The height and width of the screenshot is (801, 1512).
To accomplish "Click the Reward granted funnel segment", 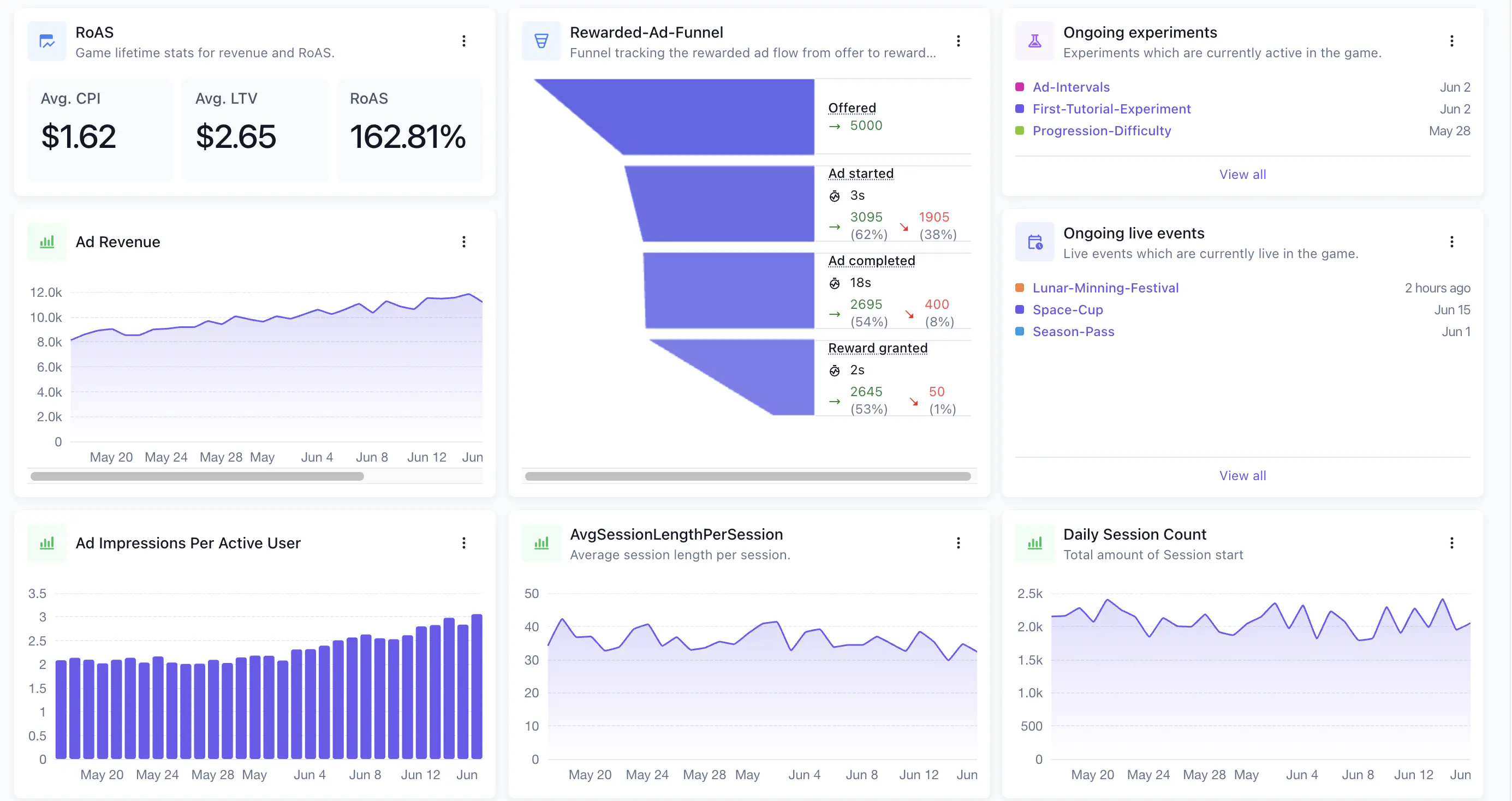I will click(757, 378).
